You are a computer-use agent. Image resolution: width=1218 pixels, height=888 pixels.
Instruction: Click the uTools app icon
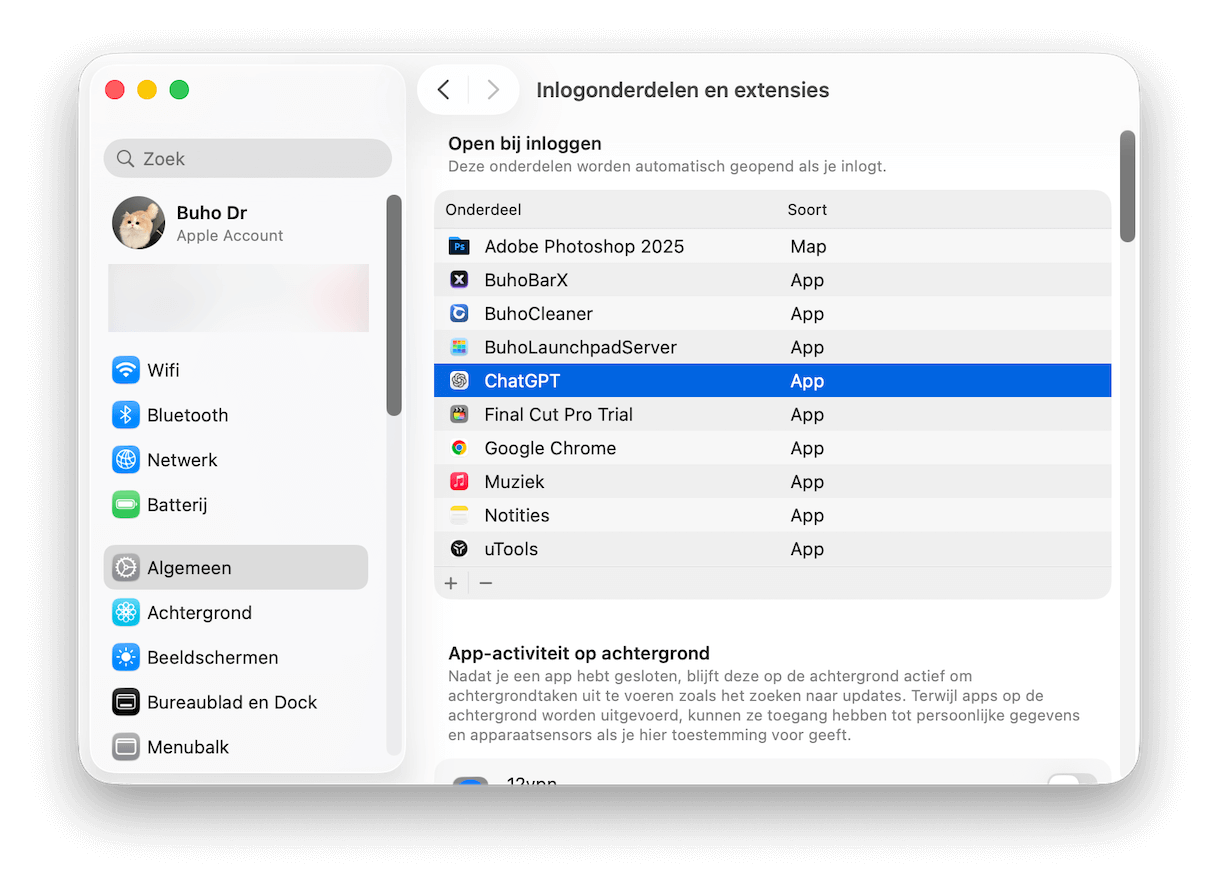tap(459, 549)
